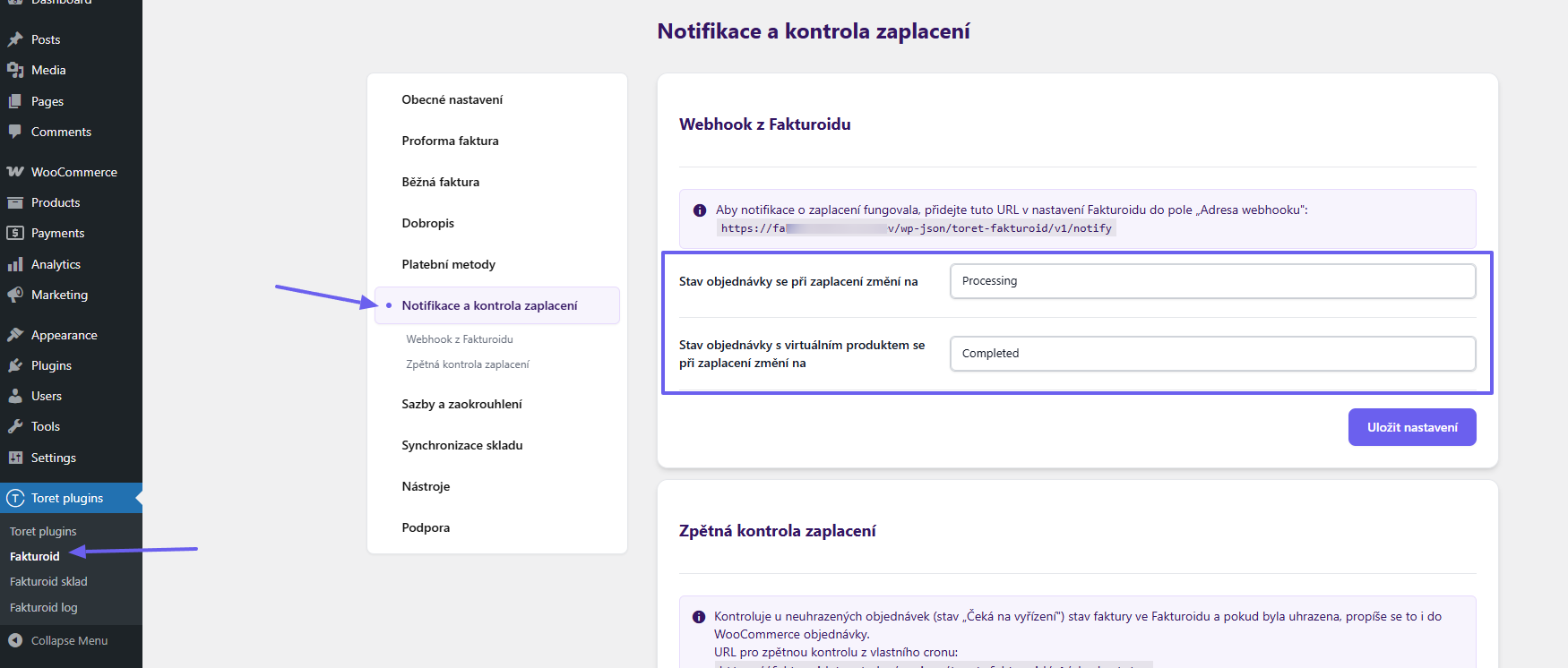
Task: Click the Analytics bar chart icon
Action: pos(15,264)
